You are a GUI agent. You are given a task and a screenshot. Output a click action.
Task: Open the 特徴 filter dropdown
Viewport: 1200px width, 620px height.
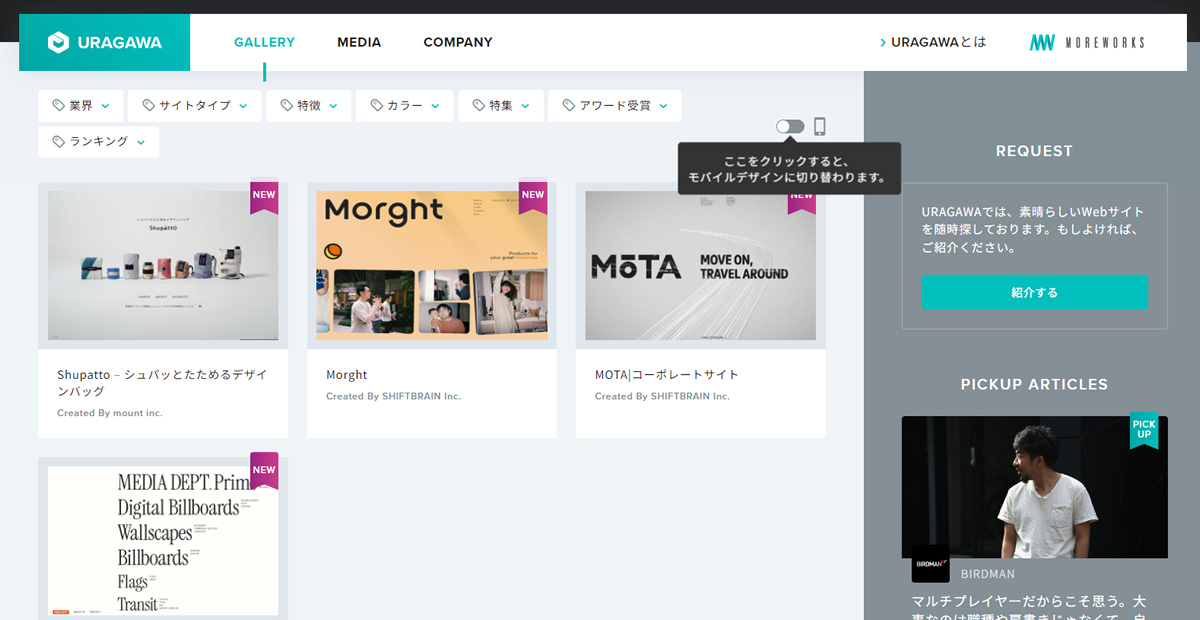click(308, 106)
